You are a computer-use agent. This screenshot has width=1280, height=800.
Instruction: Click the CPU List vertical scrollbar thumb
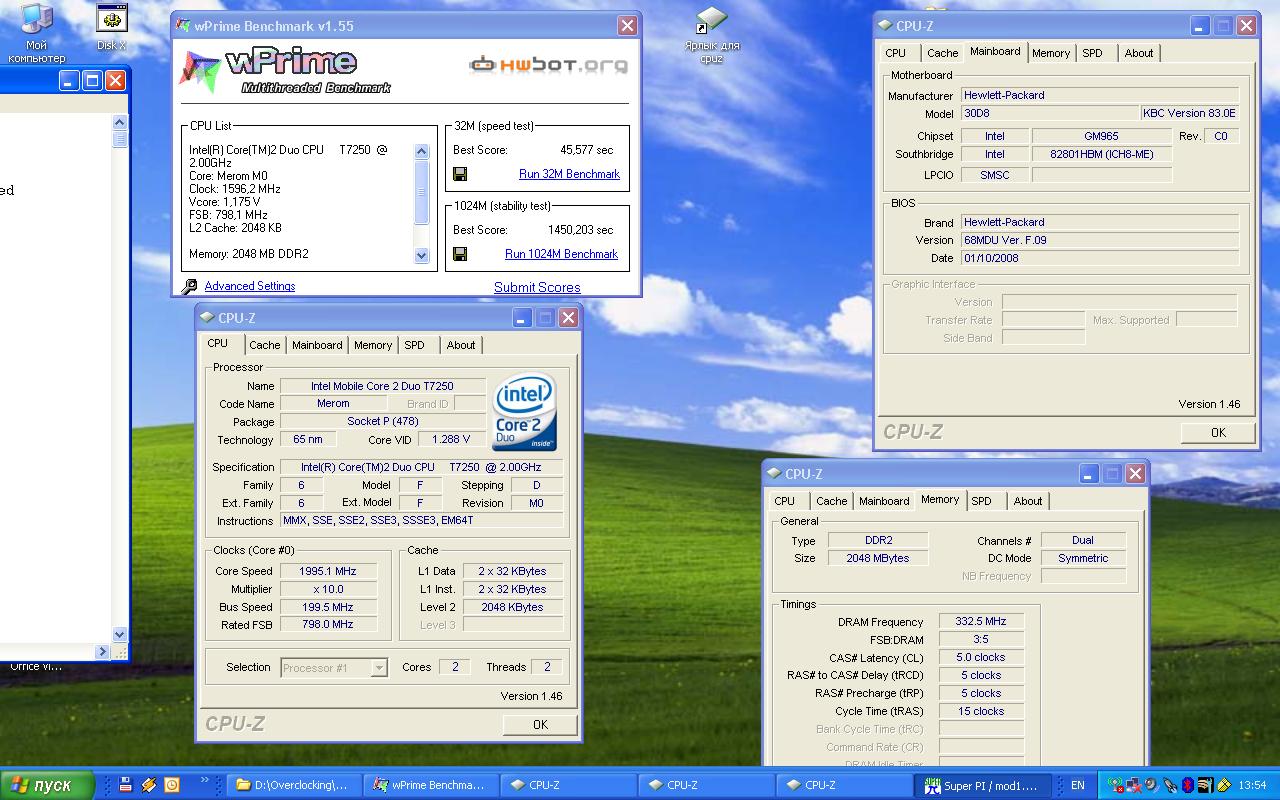pyautogui.click(x=421, y=193)
